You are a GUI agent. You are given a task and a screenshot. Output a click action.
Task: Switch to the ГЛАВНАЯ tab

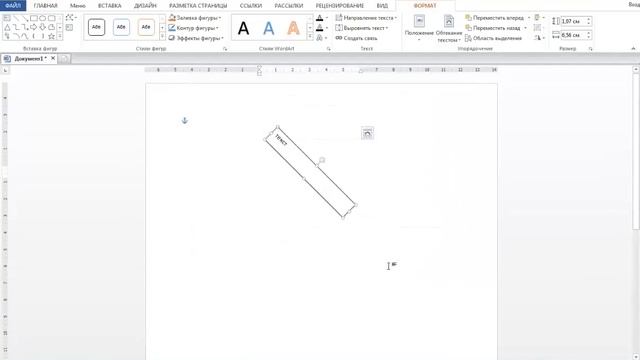click(x=45, y=6)
